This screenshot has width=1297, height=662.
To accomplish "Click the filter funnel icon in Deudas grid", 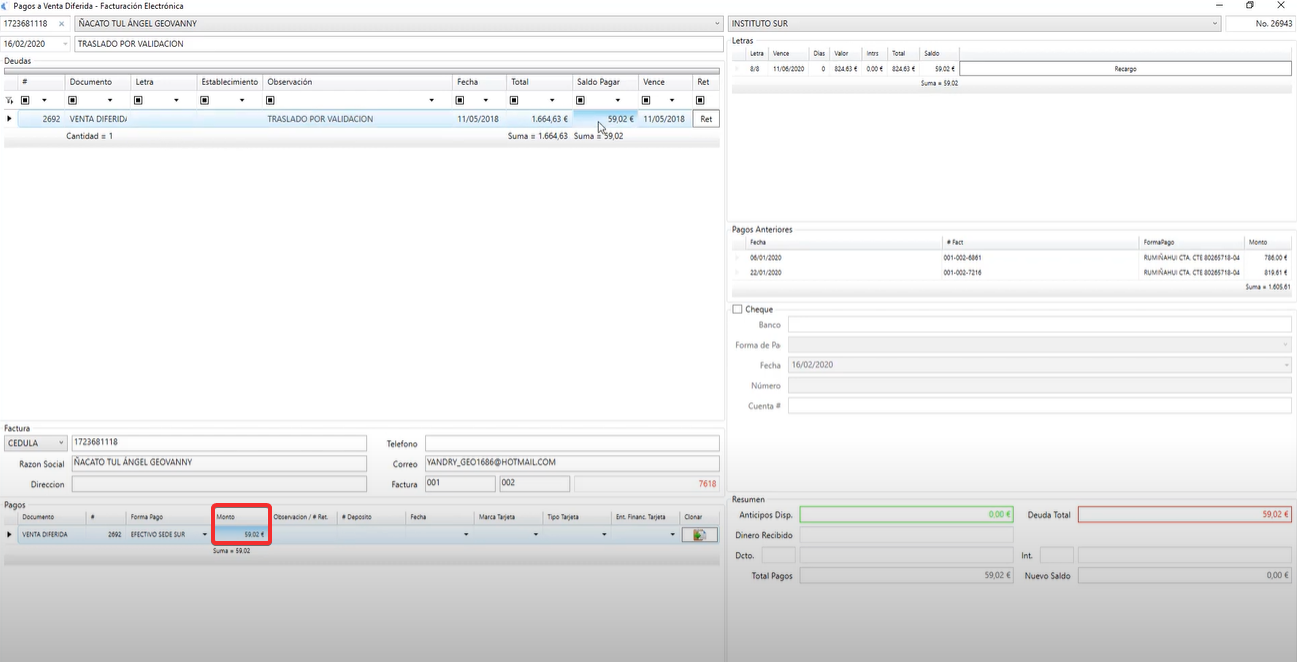I will tap(10, 101).
